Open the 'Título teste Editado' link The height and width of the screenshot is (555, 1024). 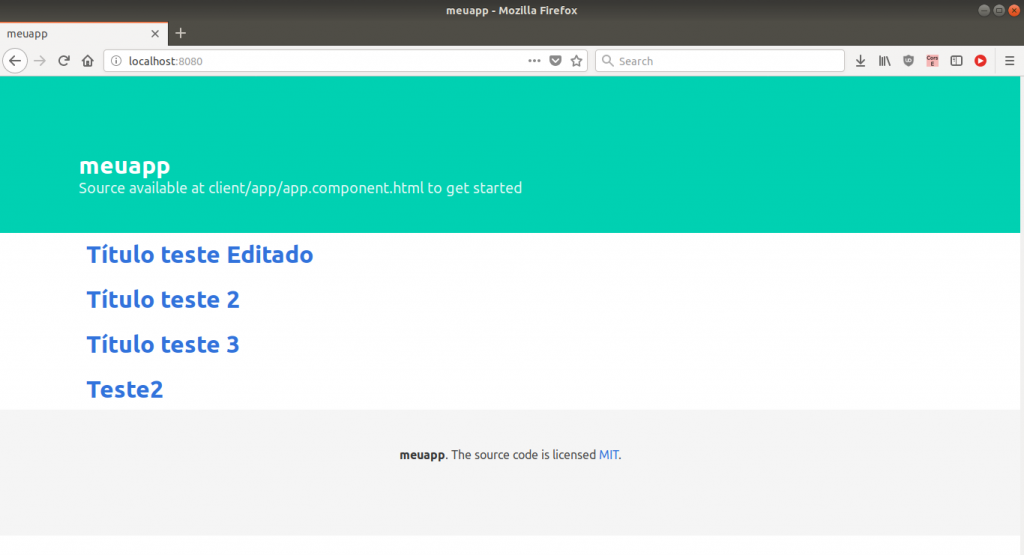coord(200,255)
